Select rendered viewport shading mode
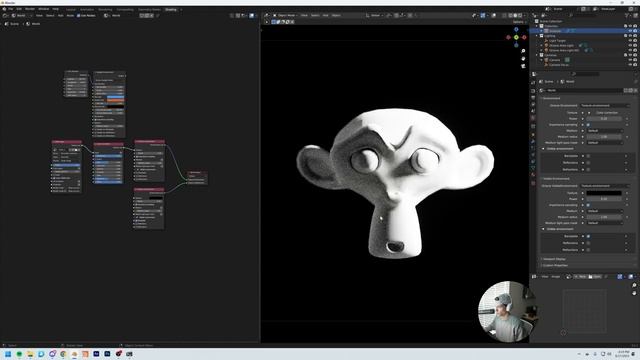Screen dimensions: 640x360 [520, 16]
